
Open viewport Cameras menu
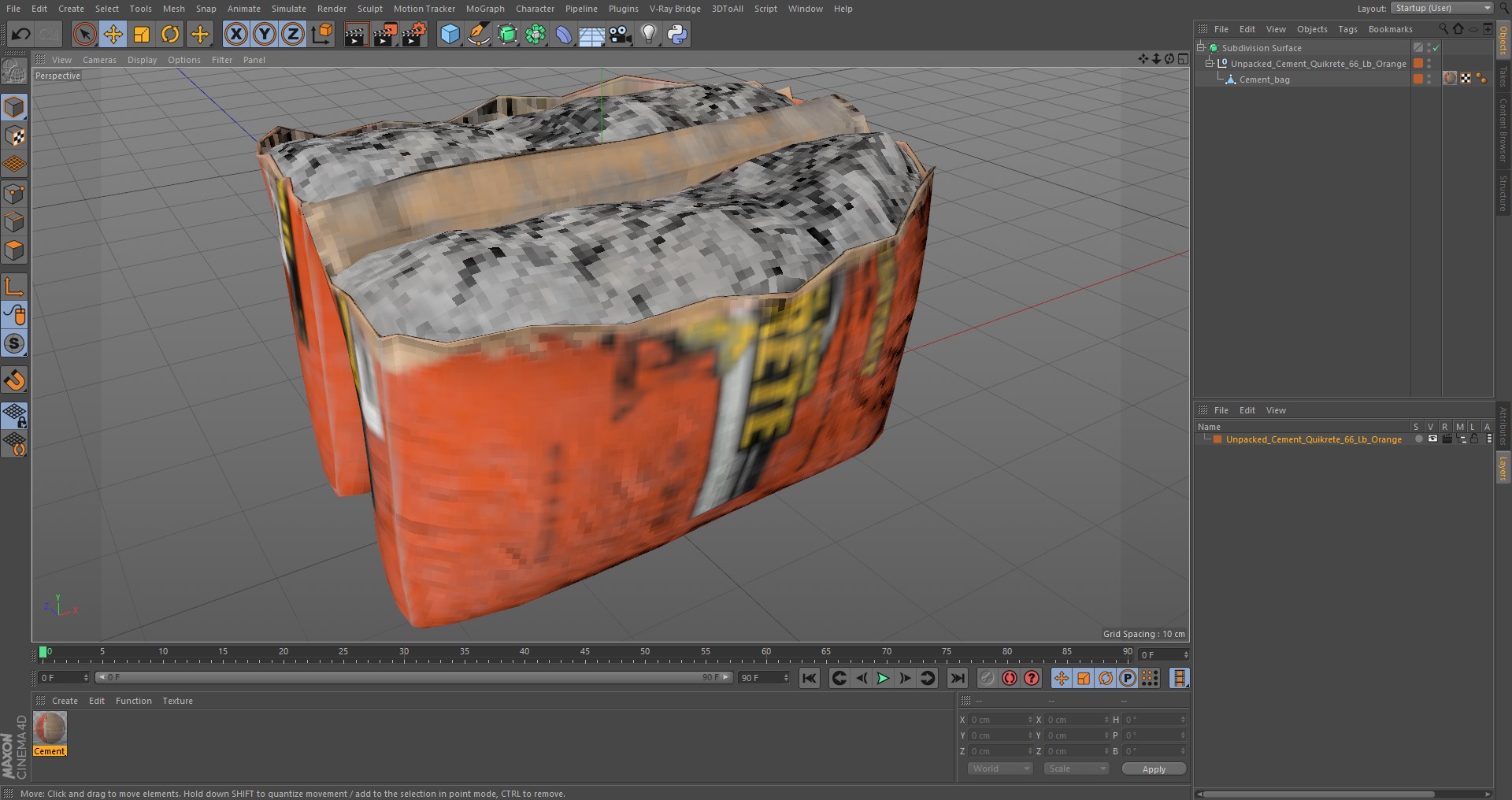pos(99,60)
